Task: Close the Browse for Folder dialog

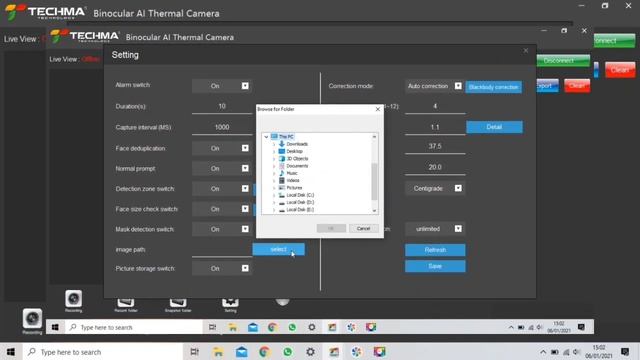Action: (x=378, y=109)
